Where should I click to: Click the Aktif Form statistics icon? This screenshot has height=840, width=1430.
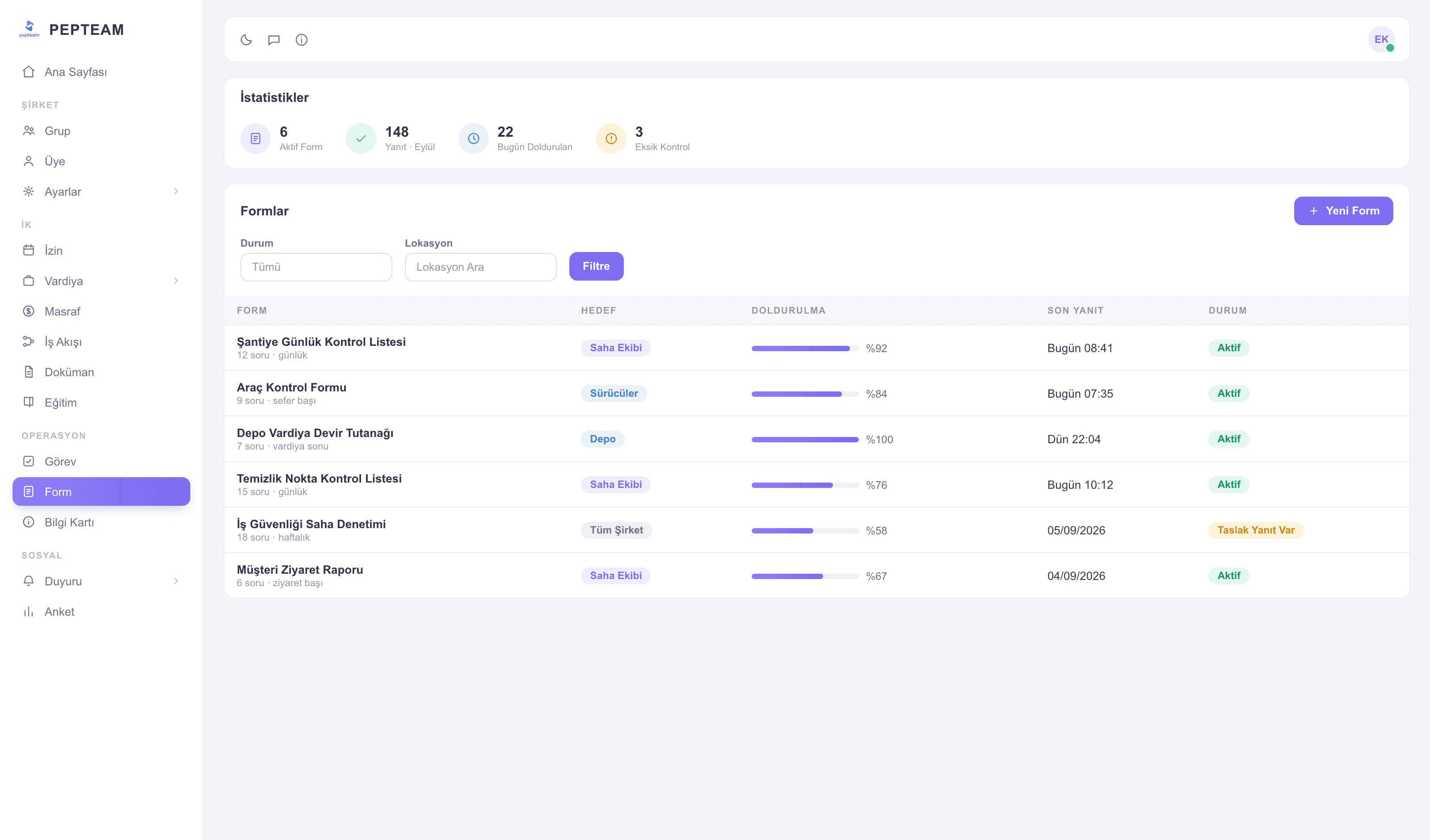click(x=255, y=139)
